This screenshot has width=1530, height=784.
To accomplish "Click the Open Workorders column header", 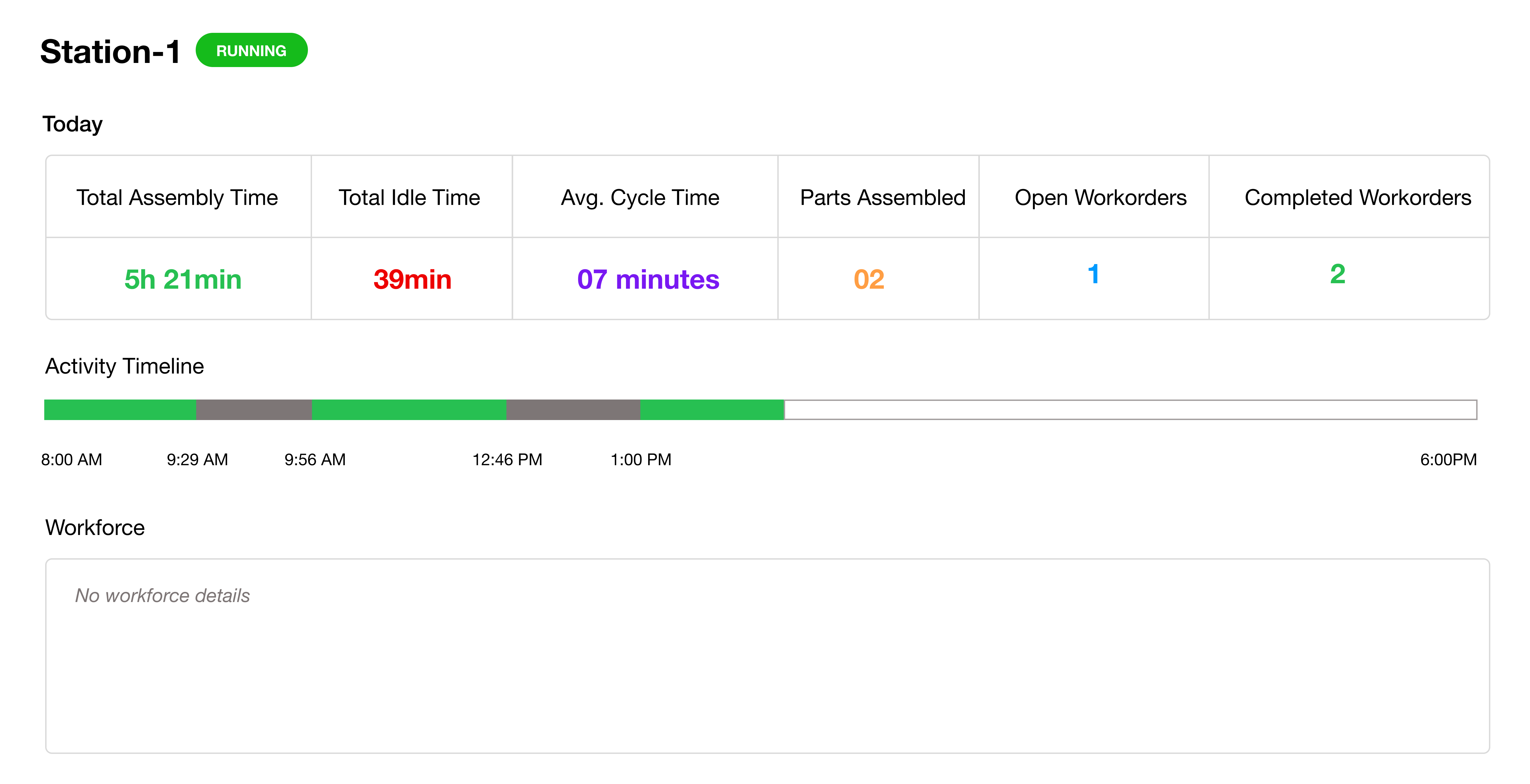I will coord(1101,197).
